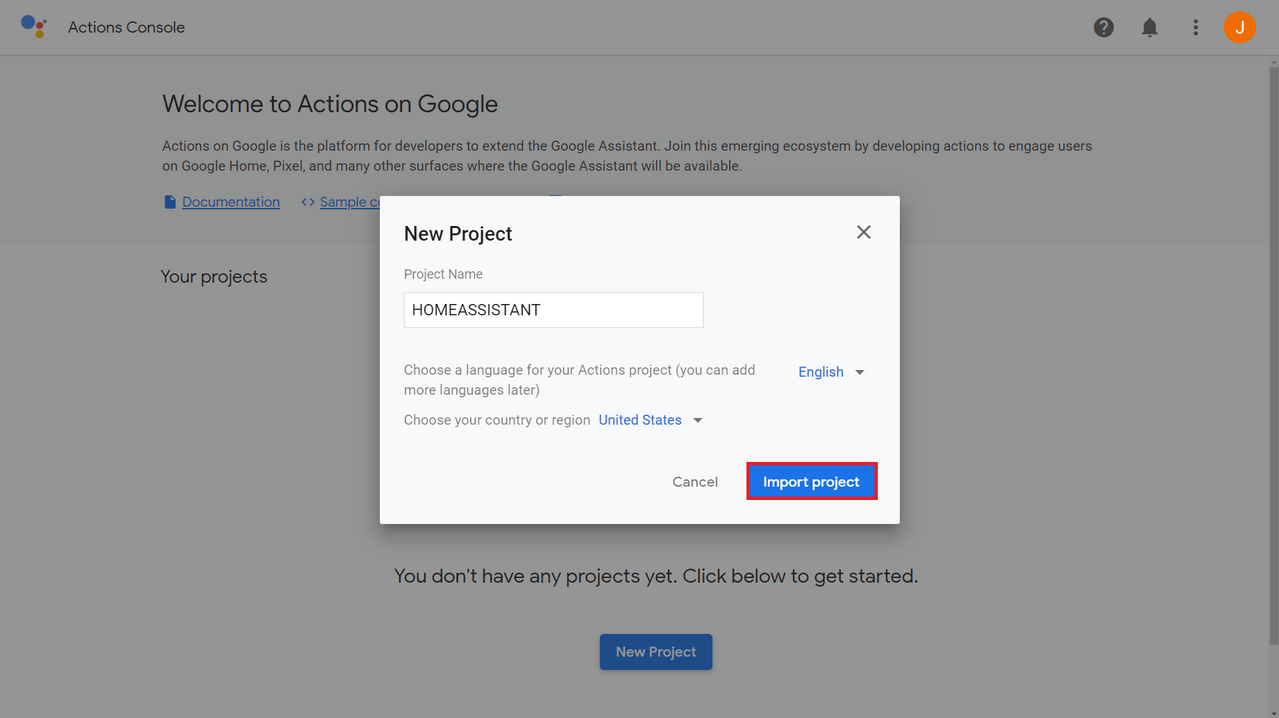This screenshot has height=718, width=1279.
Task: Click the New Project button on page
Action: [656, 652]
